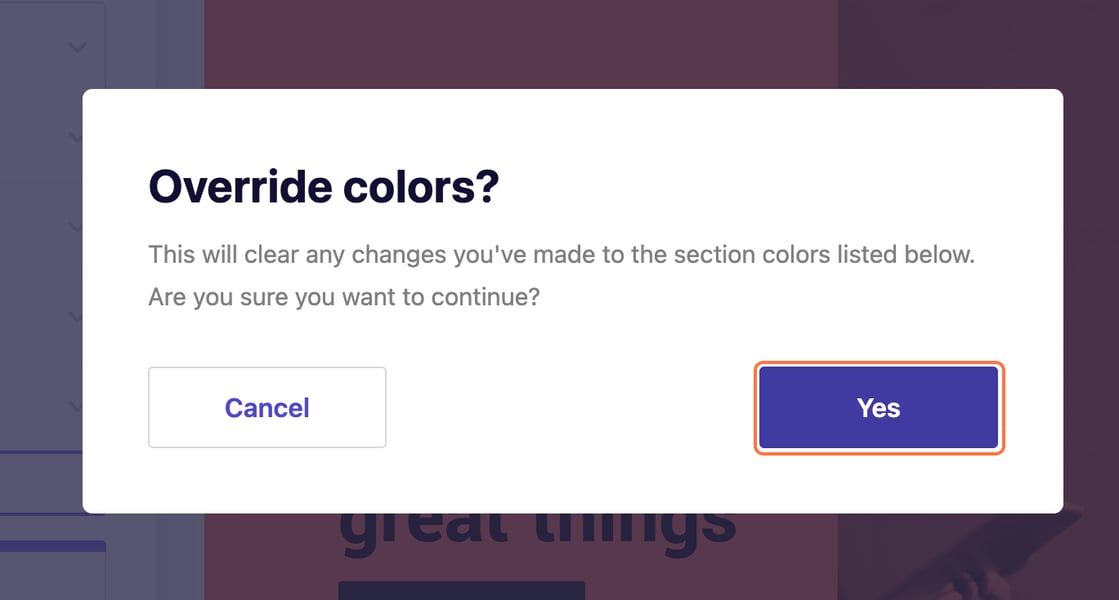Click the Cancel button's purple label text
The width and height of the screenshot is (1119, 600).
point(267,408)
